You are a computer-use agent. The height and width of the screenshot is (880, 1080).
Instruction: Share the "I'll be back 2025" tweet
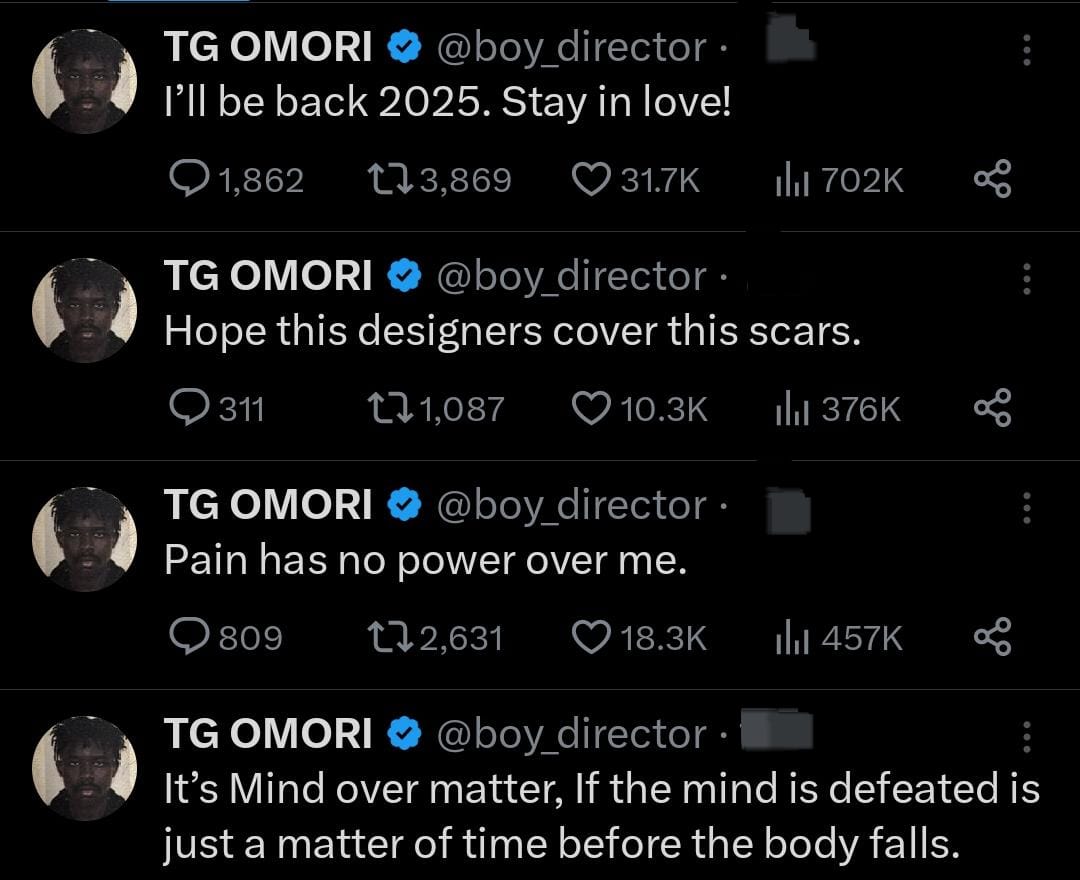tap(992, 180)
